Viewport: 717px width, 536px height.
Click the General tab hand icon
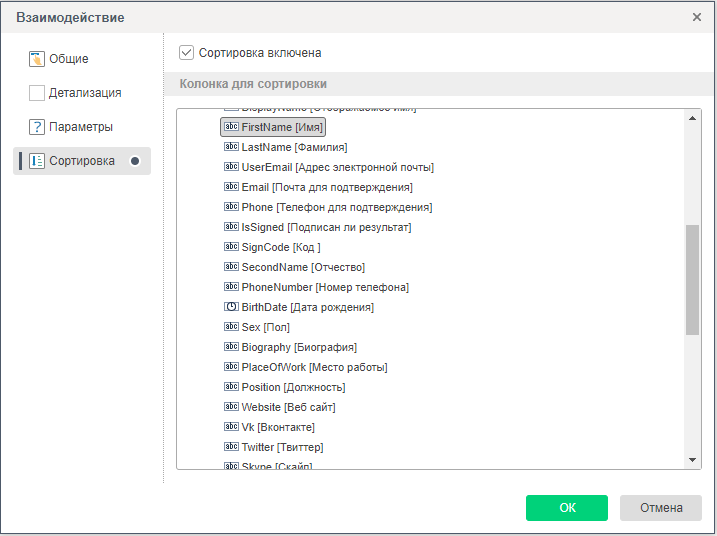coord(37,59)
